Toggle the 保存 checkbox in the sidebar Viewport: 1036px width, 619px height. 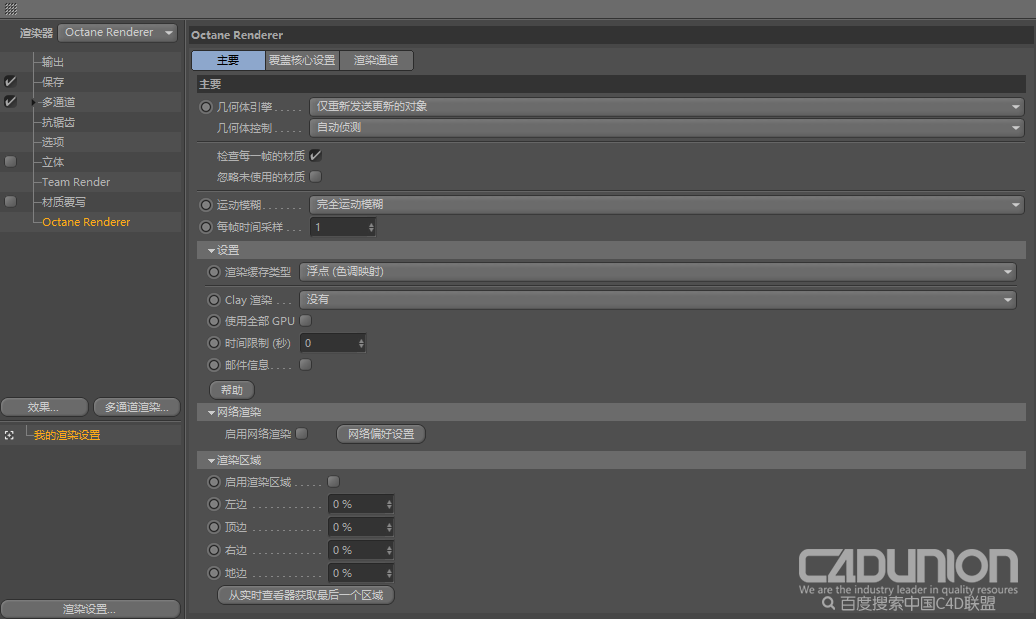11,81
